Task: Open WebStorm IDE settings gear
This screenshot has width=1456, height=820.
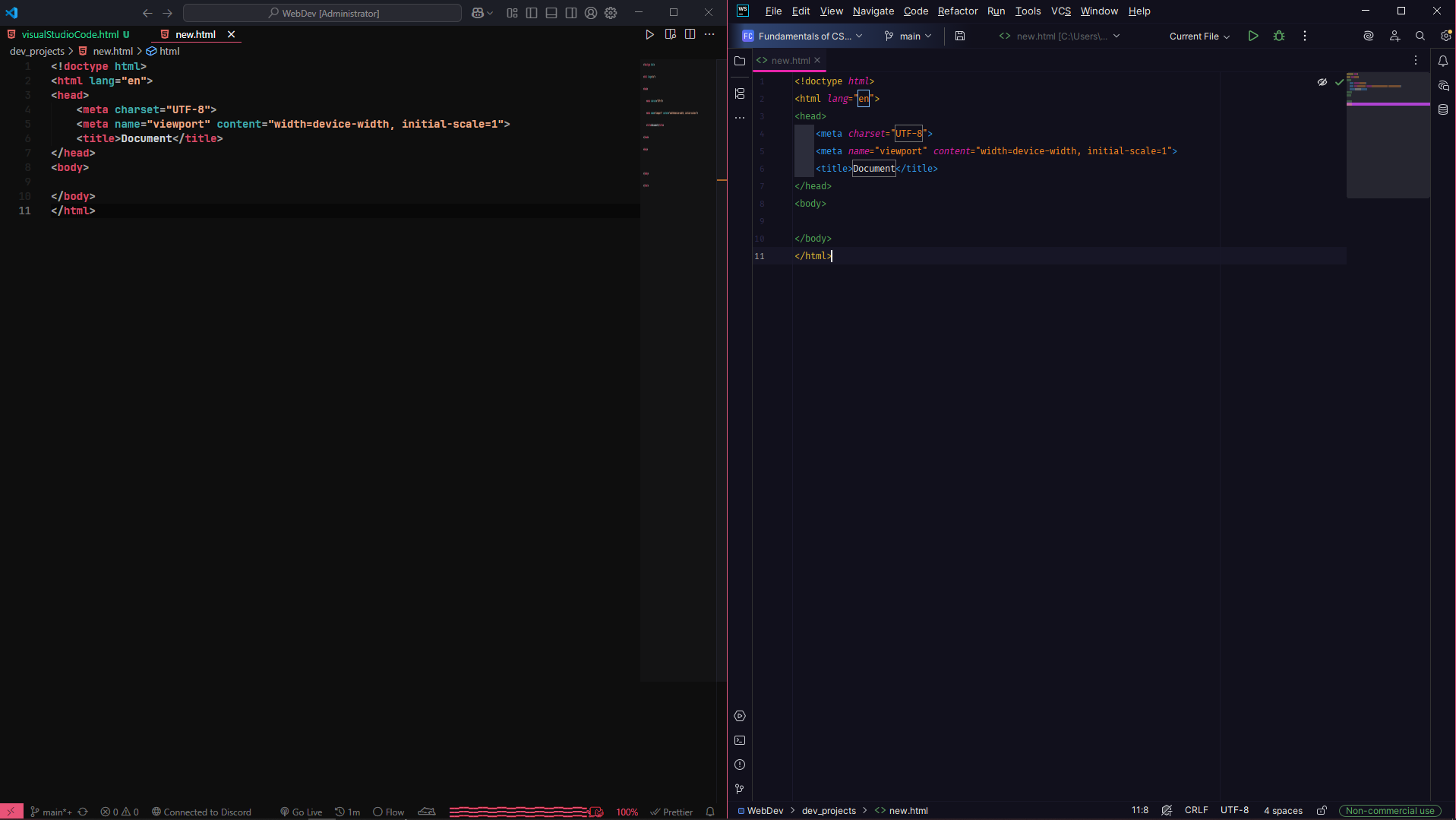Action: point(1445,36)
